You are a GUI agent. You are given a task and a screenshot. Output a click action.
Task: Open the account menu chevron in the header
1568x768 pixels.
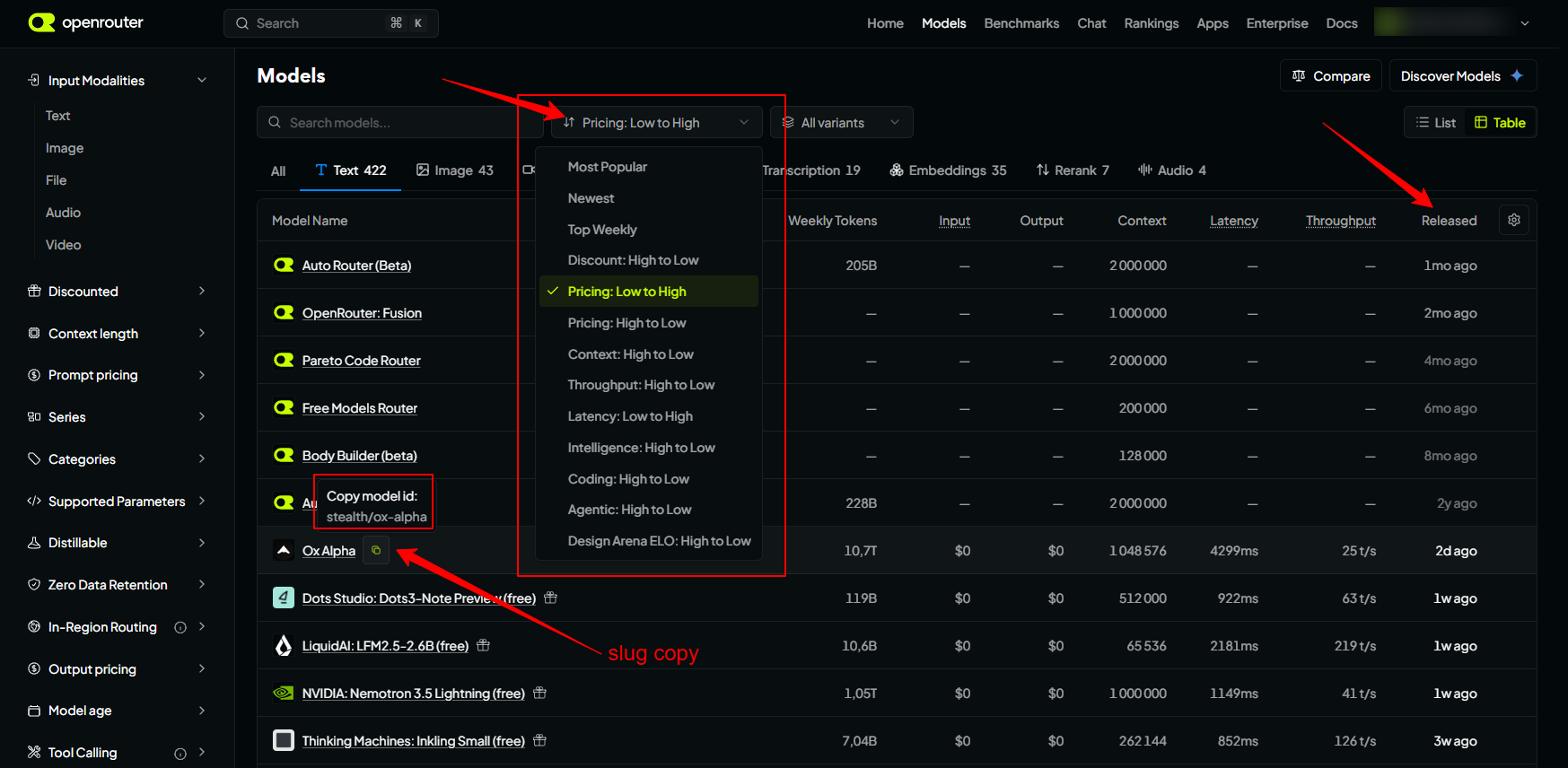click(x=1525, y=23)
